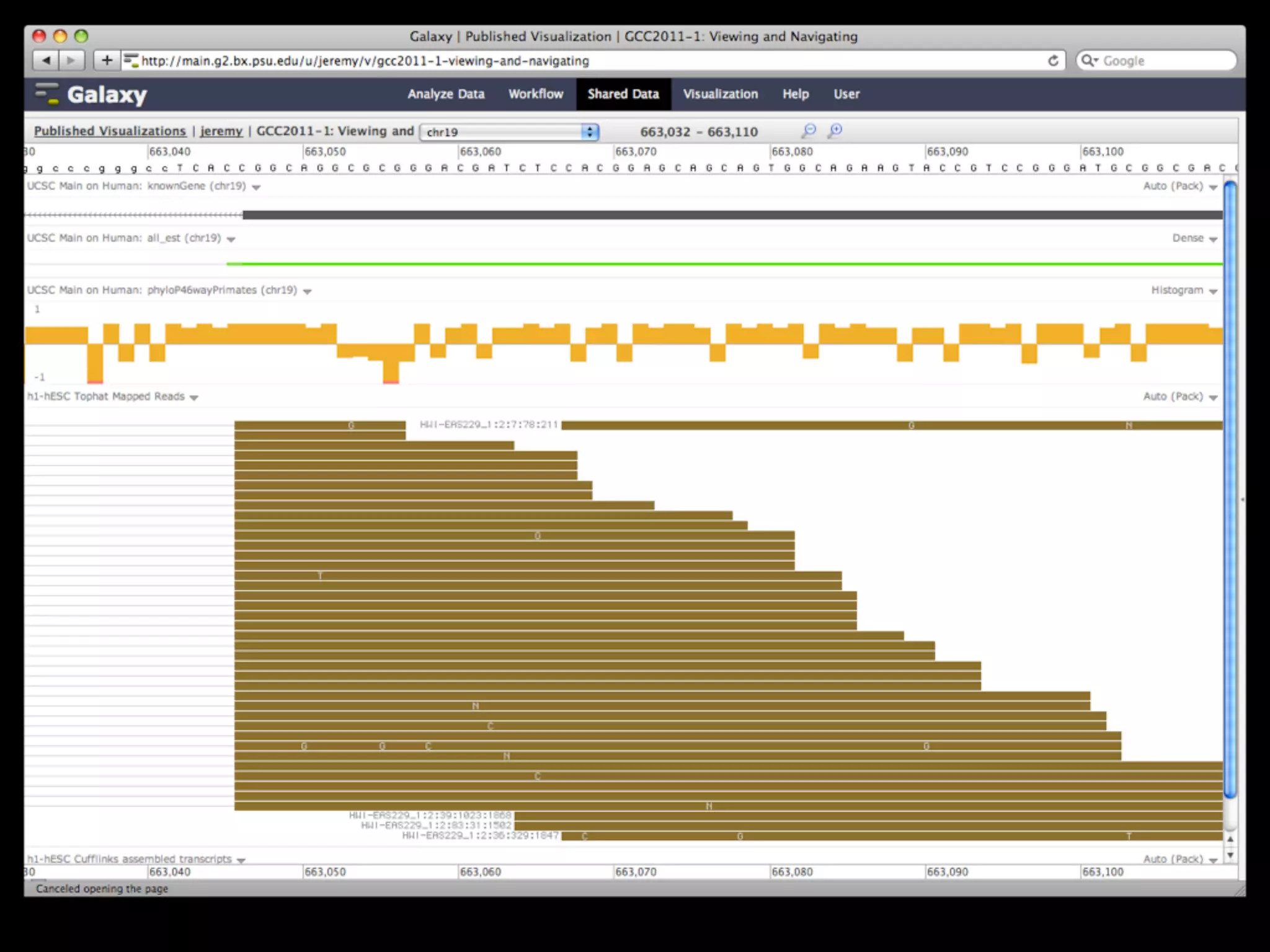Click the blue vertical scrollbar thumb
Viewport: 1270px width, 952px height.
pos(1230,490)
